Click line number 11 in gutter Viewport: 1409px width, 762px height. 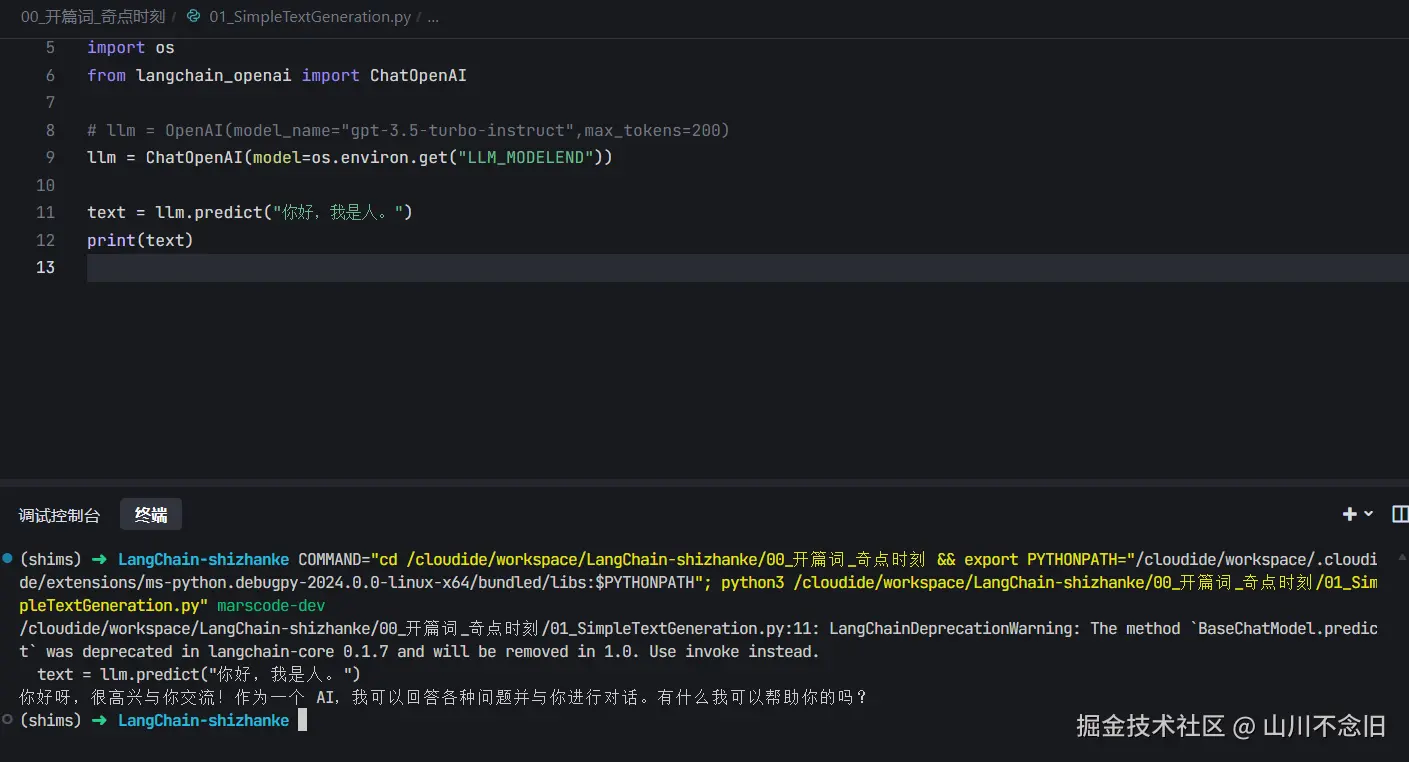45,213
